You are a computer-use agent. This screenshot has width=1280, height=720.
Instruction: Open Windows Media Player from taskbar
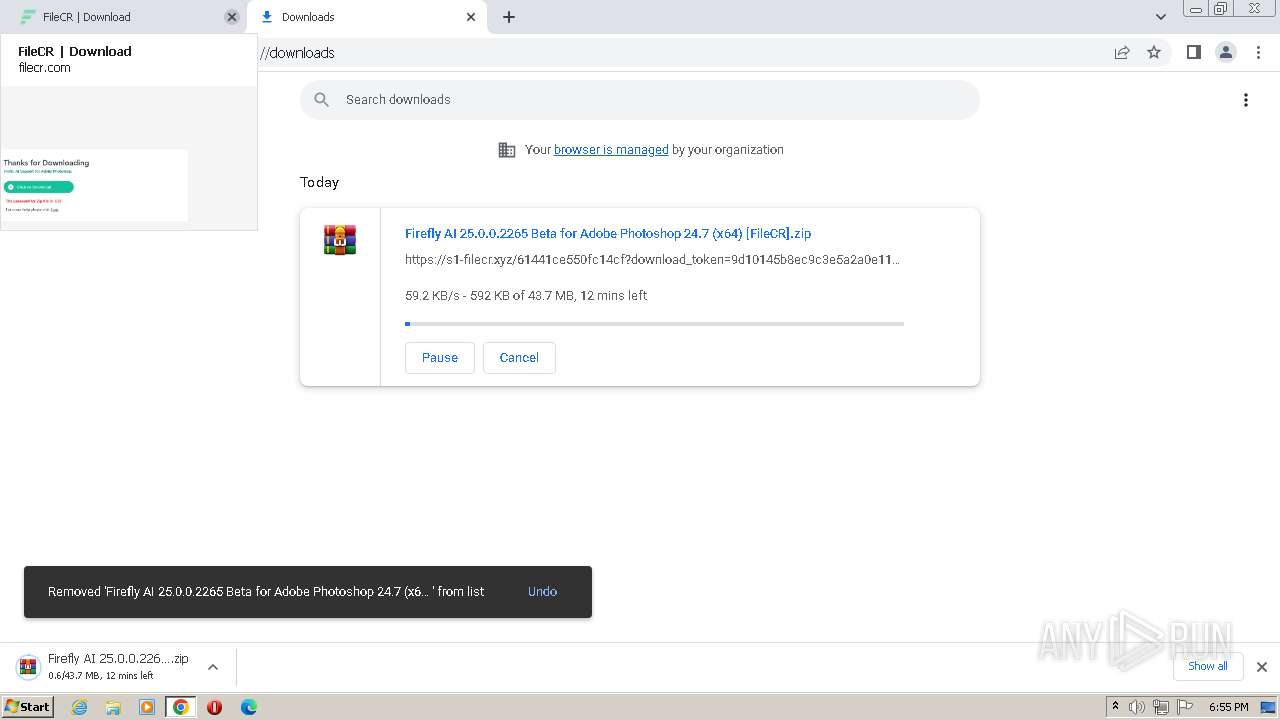147,707
